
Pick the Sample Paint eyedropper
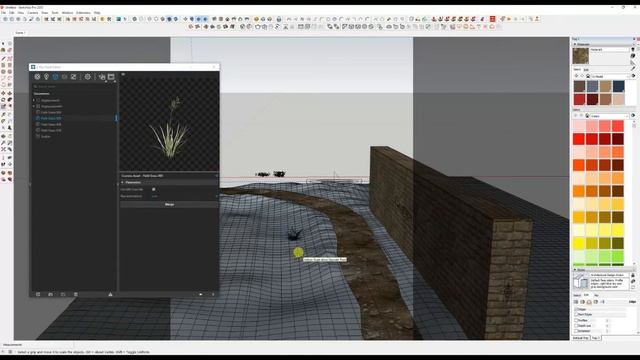point(633,69)
